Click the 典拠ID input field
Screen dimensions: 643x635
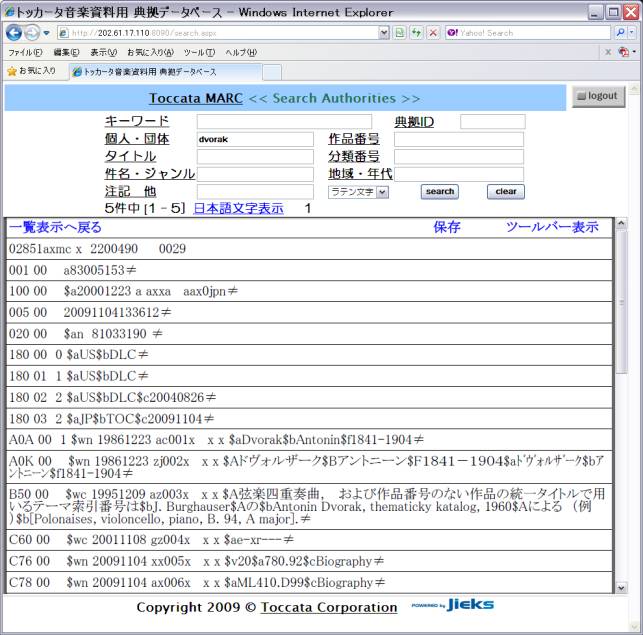click(493, 122)
